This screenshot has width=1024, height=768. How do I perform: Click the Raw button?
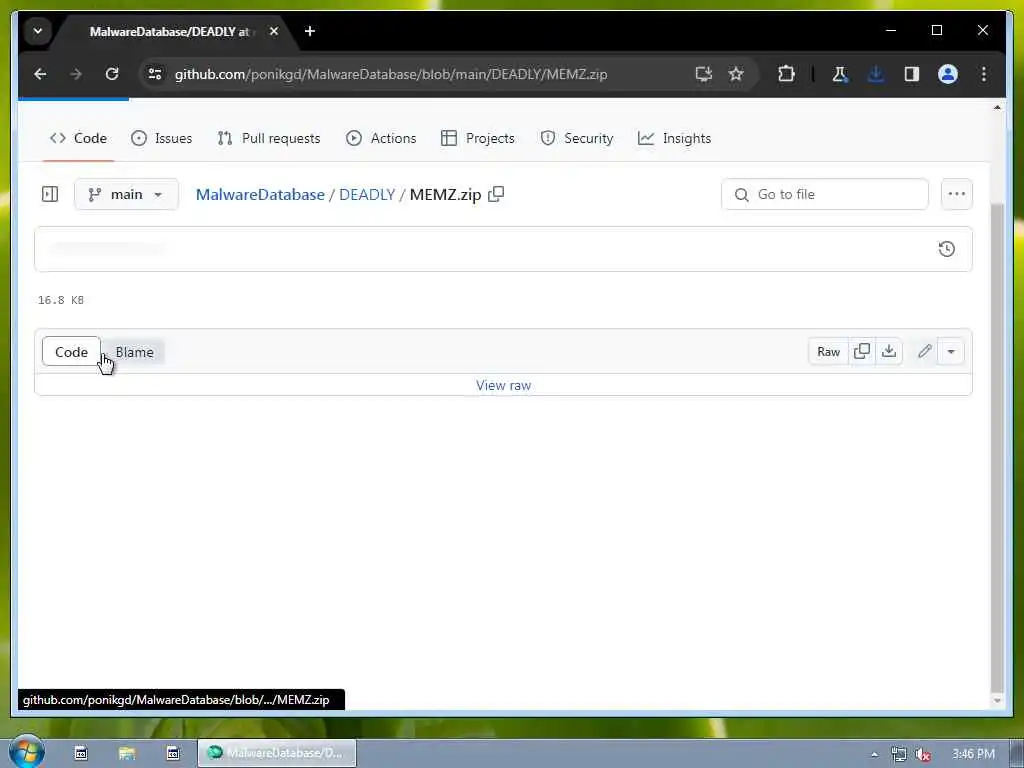click(828, 351)
